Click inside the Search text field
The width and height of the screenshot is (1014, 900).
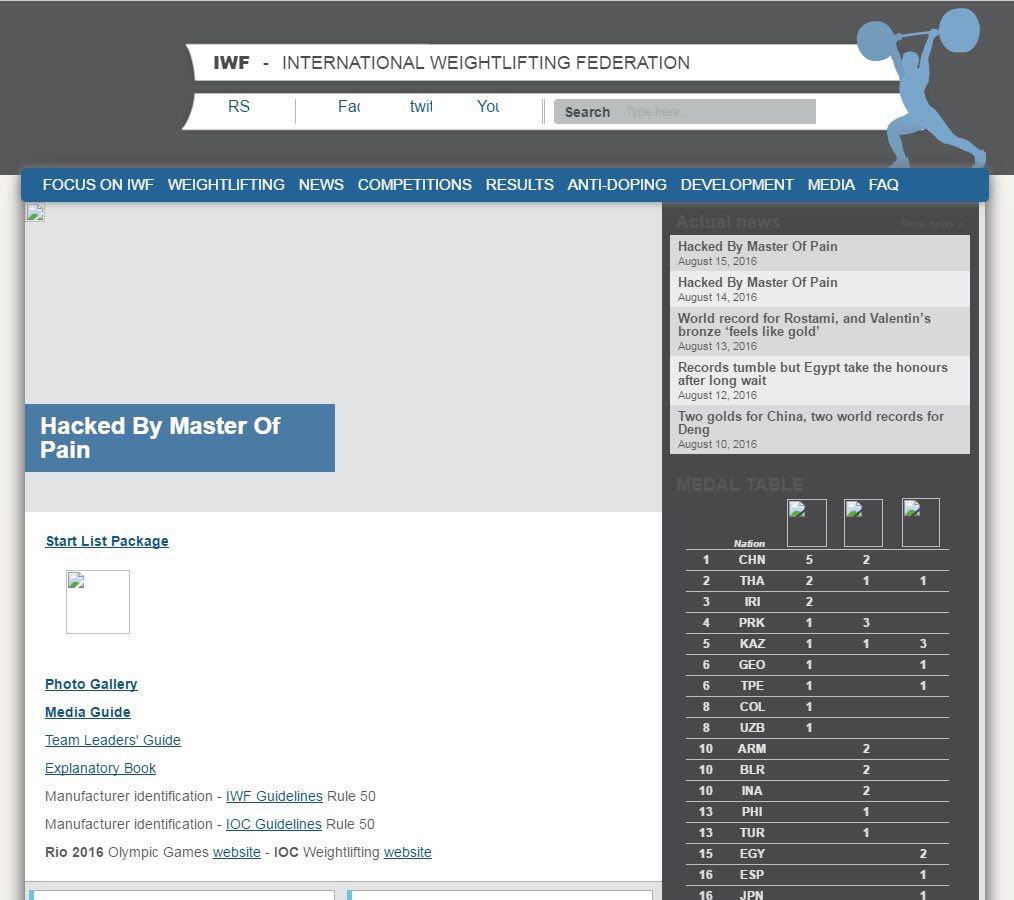click(x=717, y=112)
